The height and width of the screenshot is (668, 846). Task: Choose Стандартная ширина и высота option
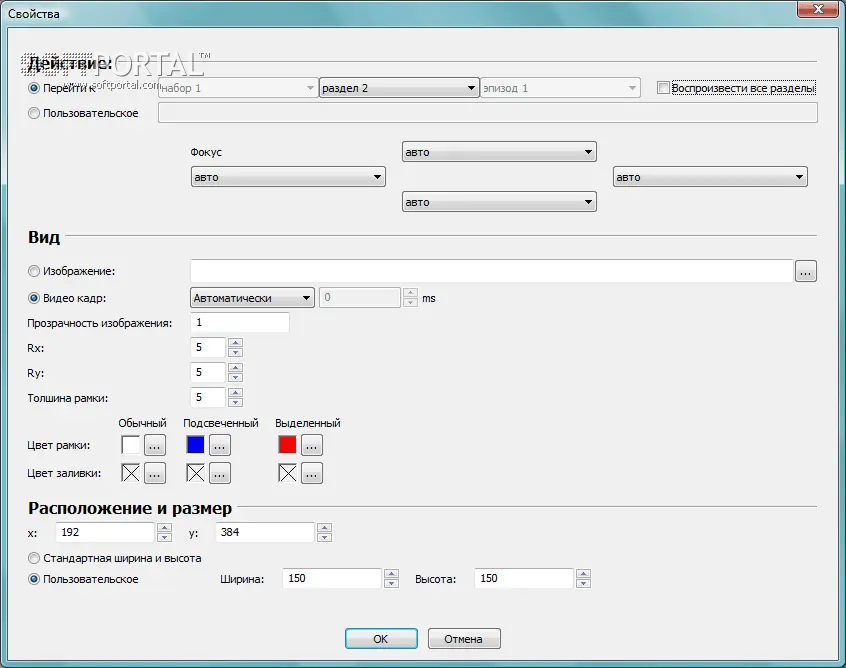[35, 558]
